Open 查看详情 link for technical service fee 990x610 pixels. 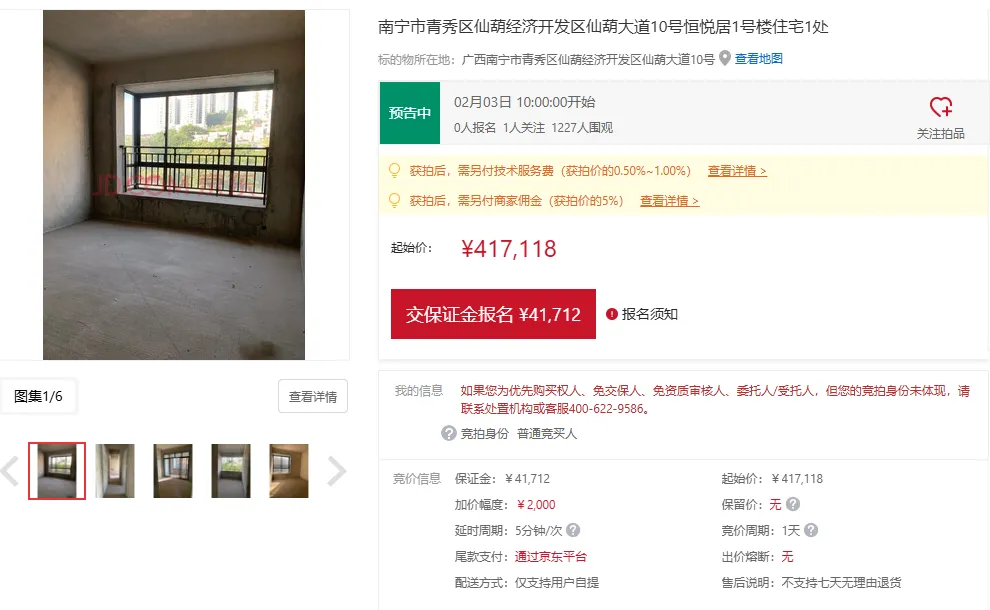pos(737,171)
